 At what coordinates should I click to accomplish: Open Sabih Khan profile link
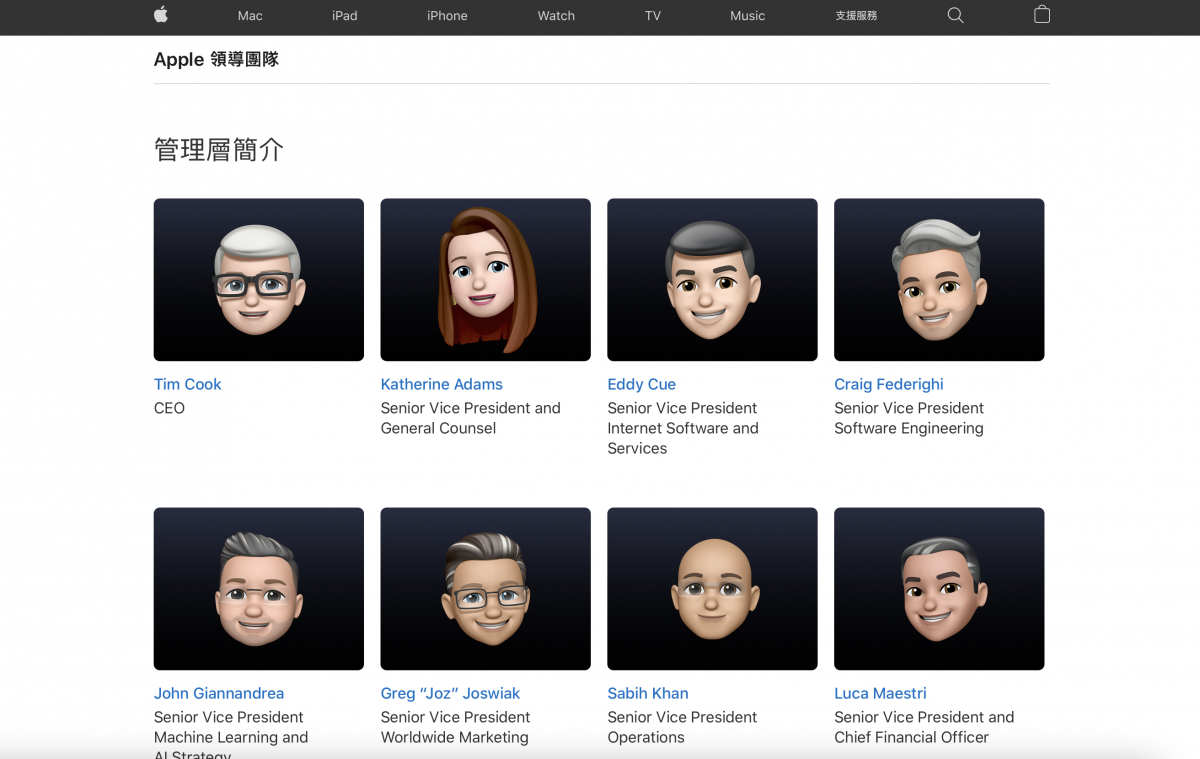(648, 693)
